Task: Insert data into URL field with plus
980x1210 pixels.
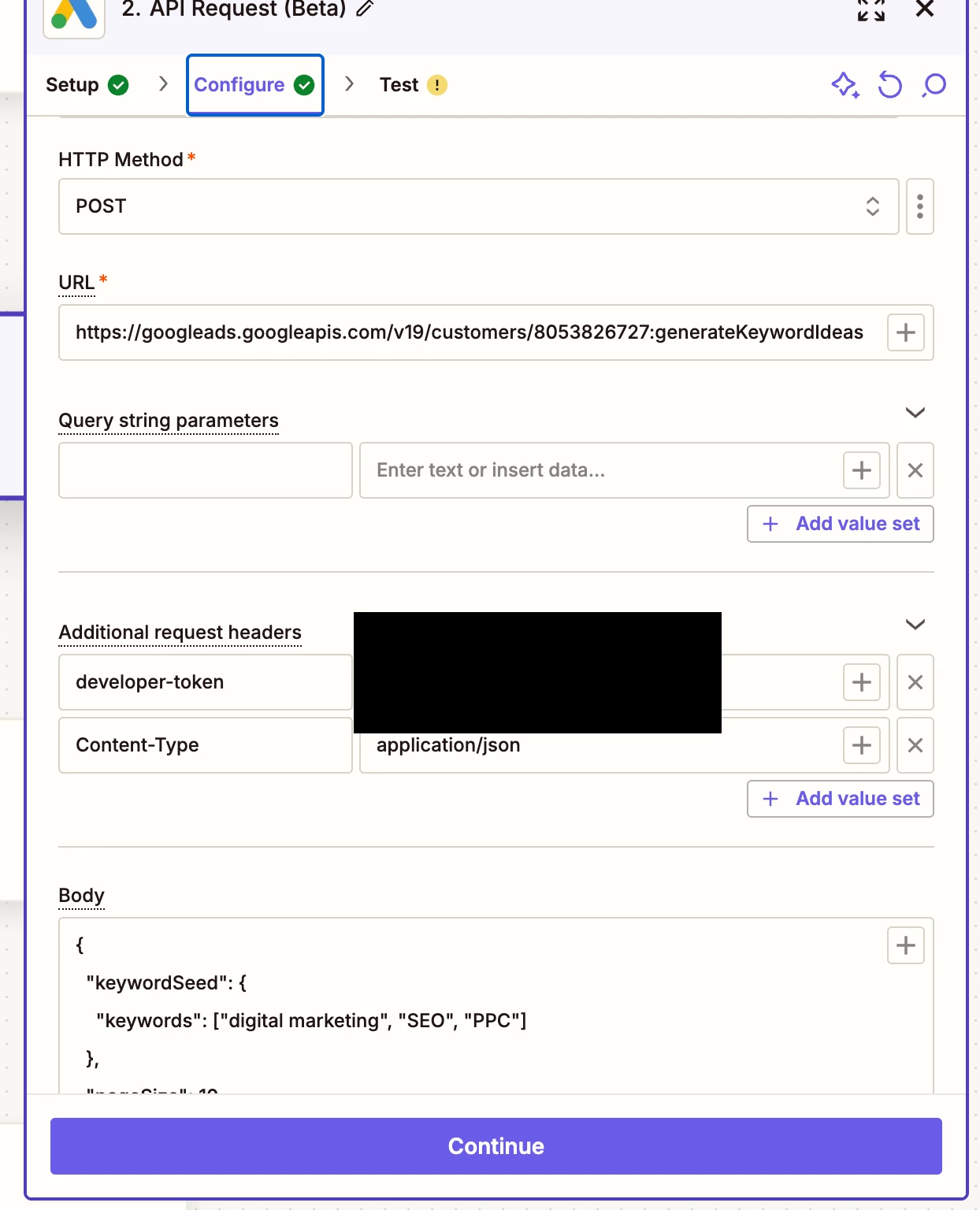Action: tap(906, 332)
